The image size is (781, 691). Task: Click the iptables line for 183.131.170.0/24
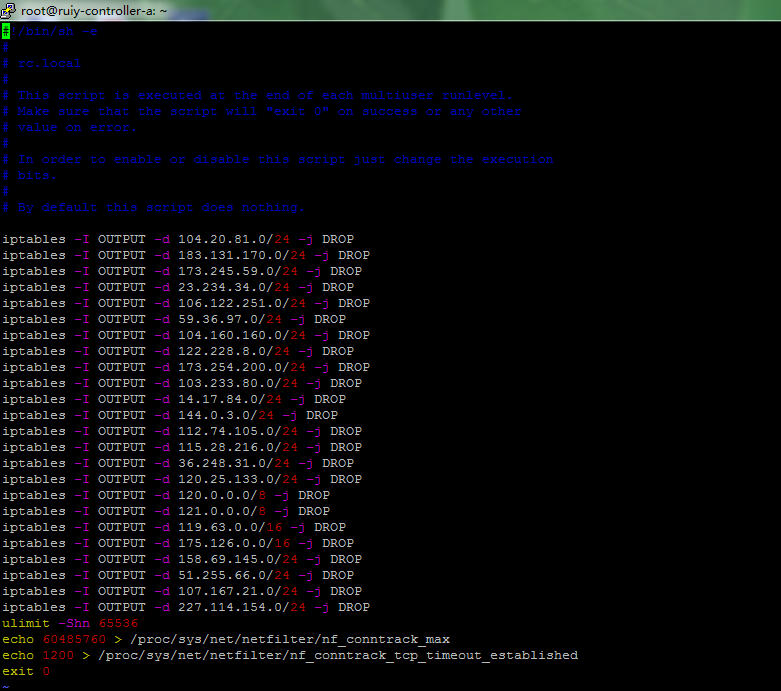click(186, 255)
